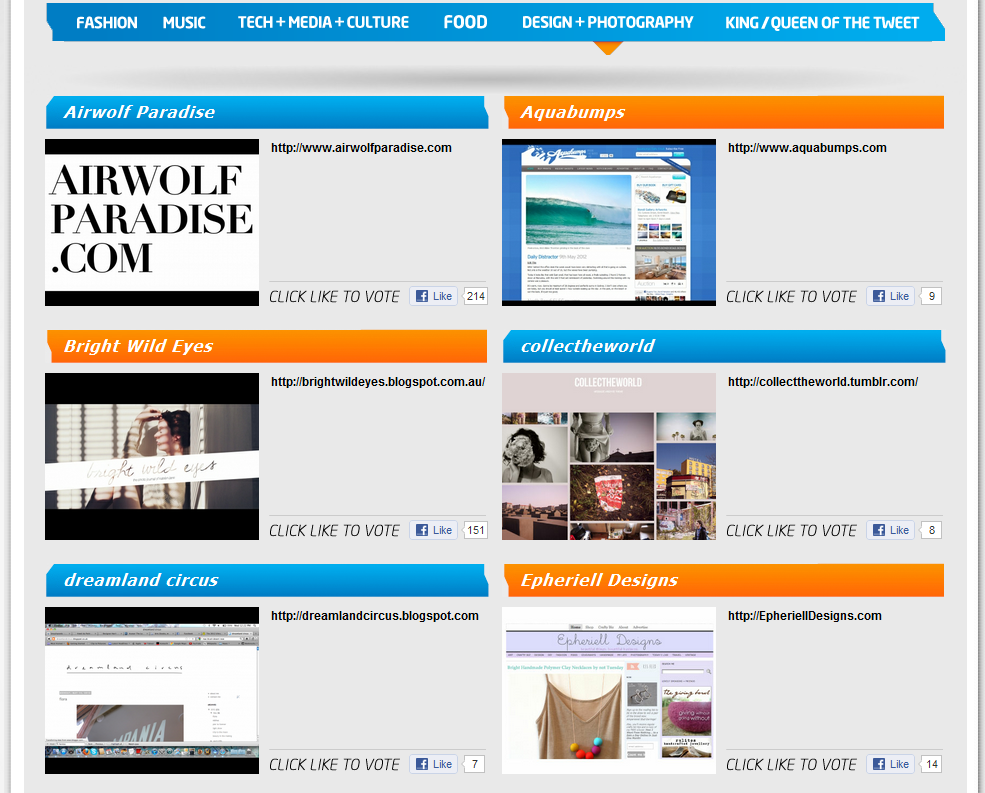Viewport: 985px width, 793px height.
Task: Click the collectheworld photo grid thumbnail
Action: coord(609,456)
